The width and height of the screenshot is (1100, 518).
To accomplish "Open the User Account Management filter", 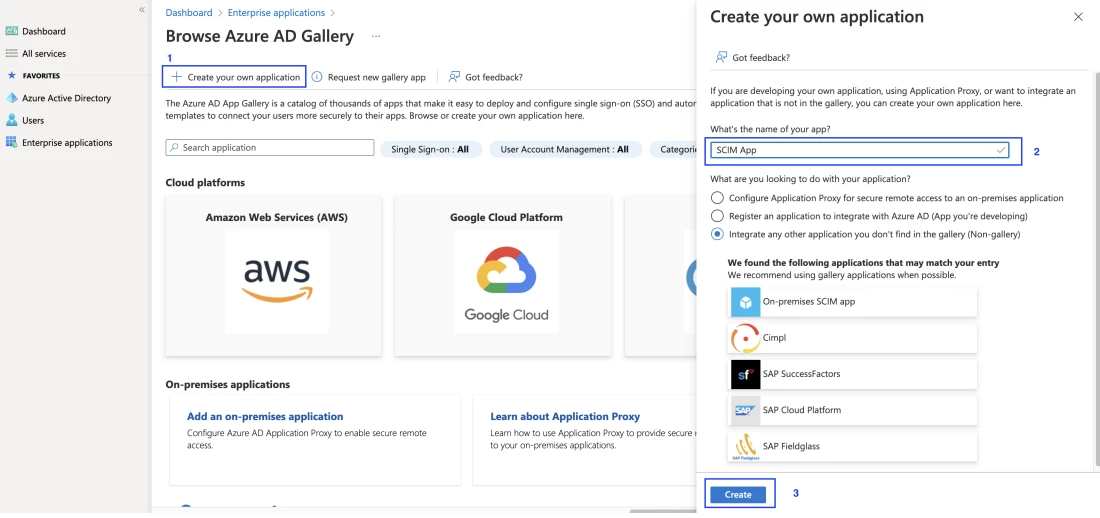I will 565,150.
